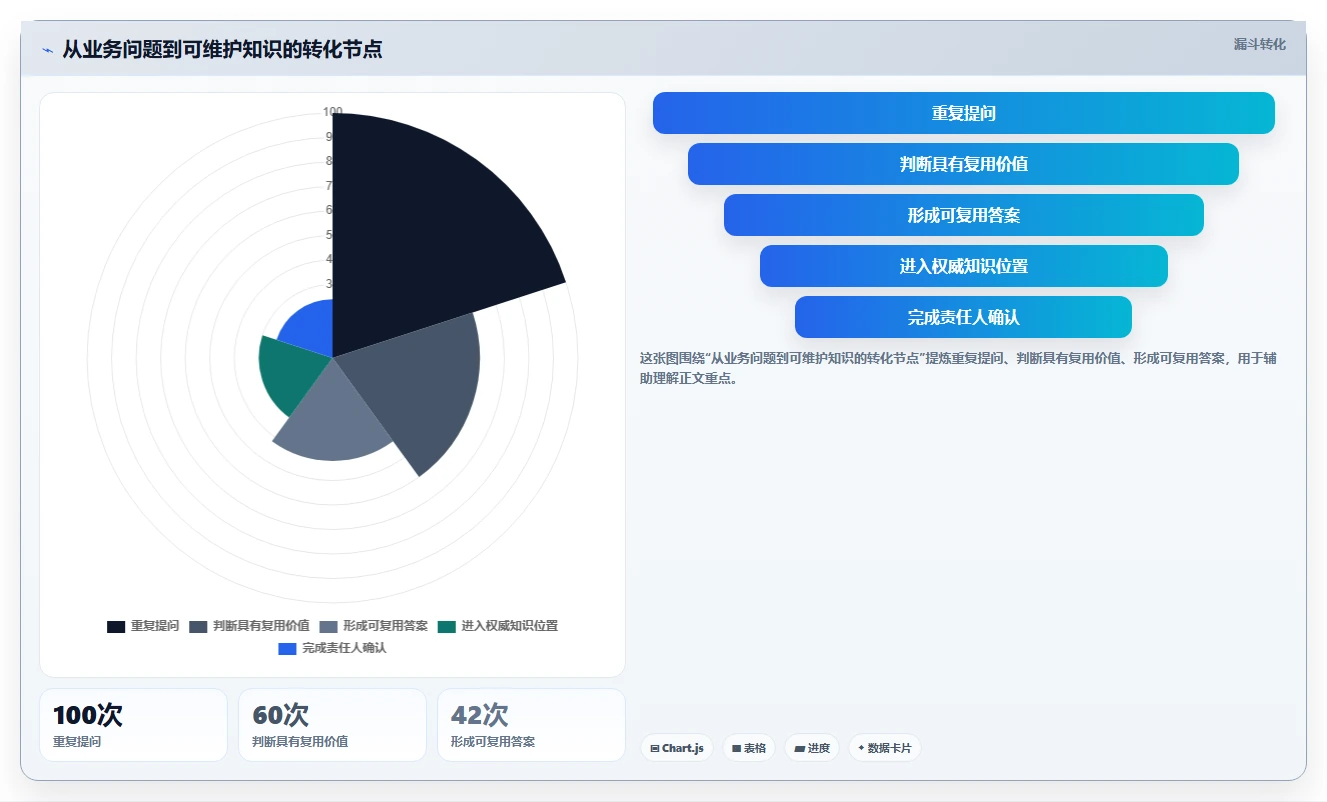
Task: Click the 100 axis label on chart
Action: coord(333,112)
